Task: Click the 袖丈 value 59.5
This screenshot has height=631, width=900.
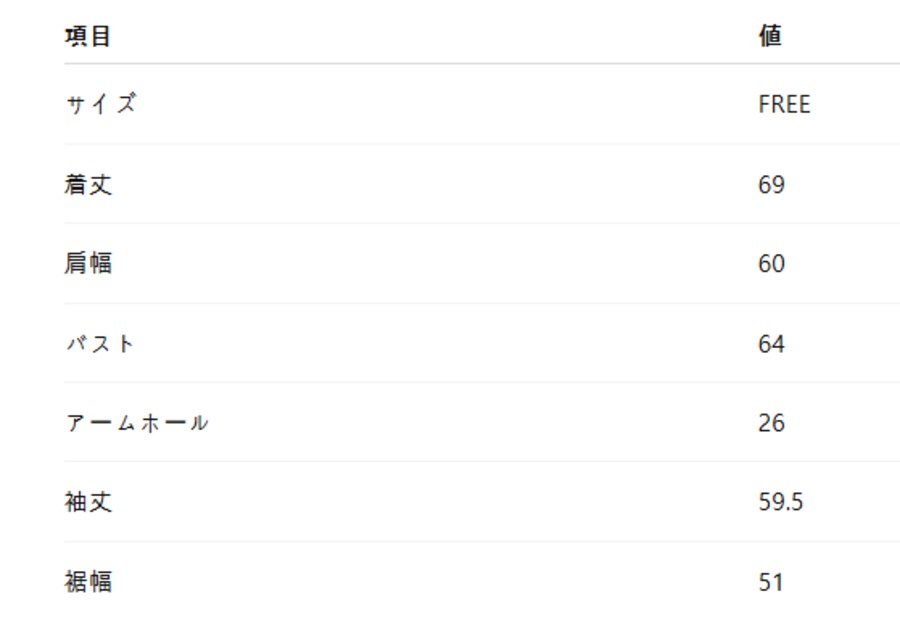Action: point(780,502)
